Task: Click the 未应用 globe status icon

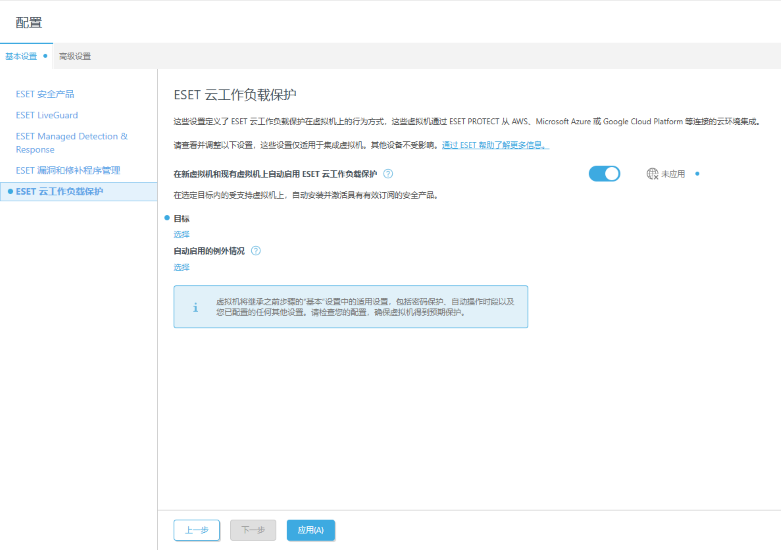Action: coord(652,174)
